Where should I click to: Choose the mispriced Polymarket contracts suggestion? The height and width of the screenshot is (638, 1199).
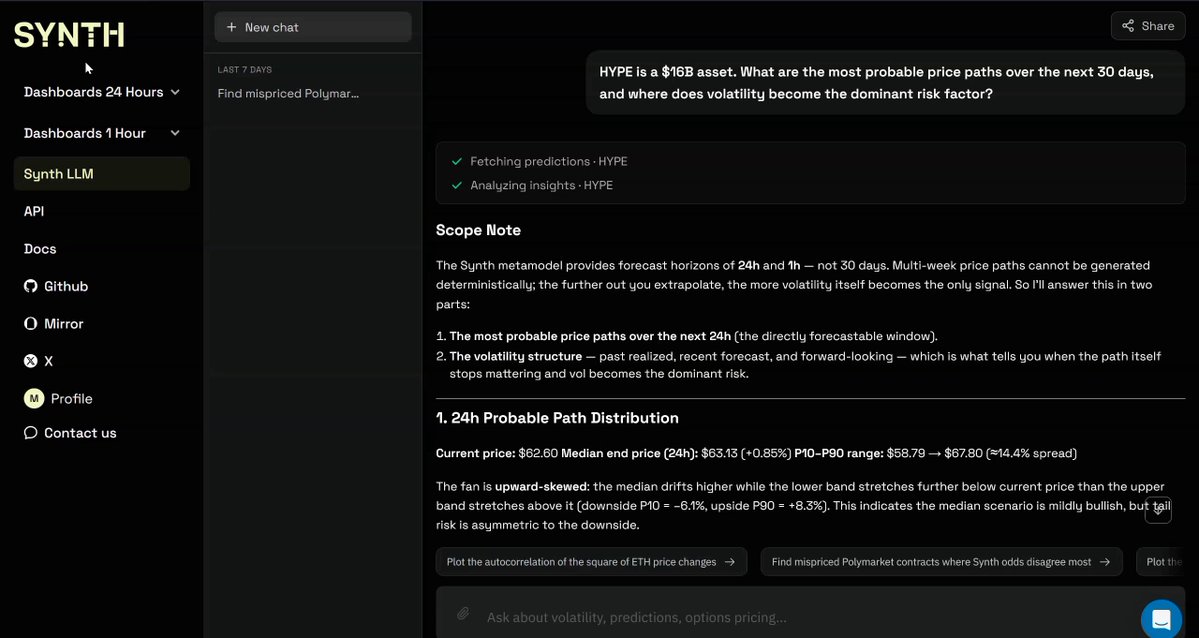tap(941, 562)
